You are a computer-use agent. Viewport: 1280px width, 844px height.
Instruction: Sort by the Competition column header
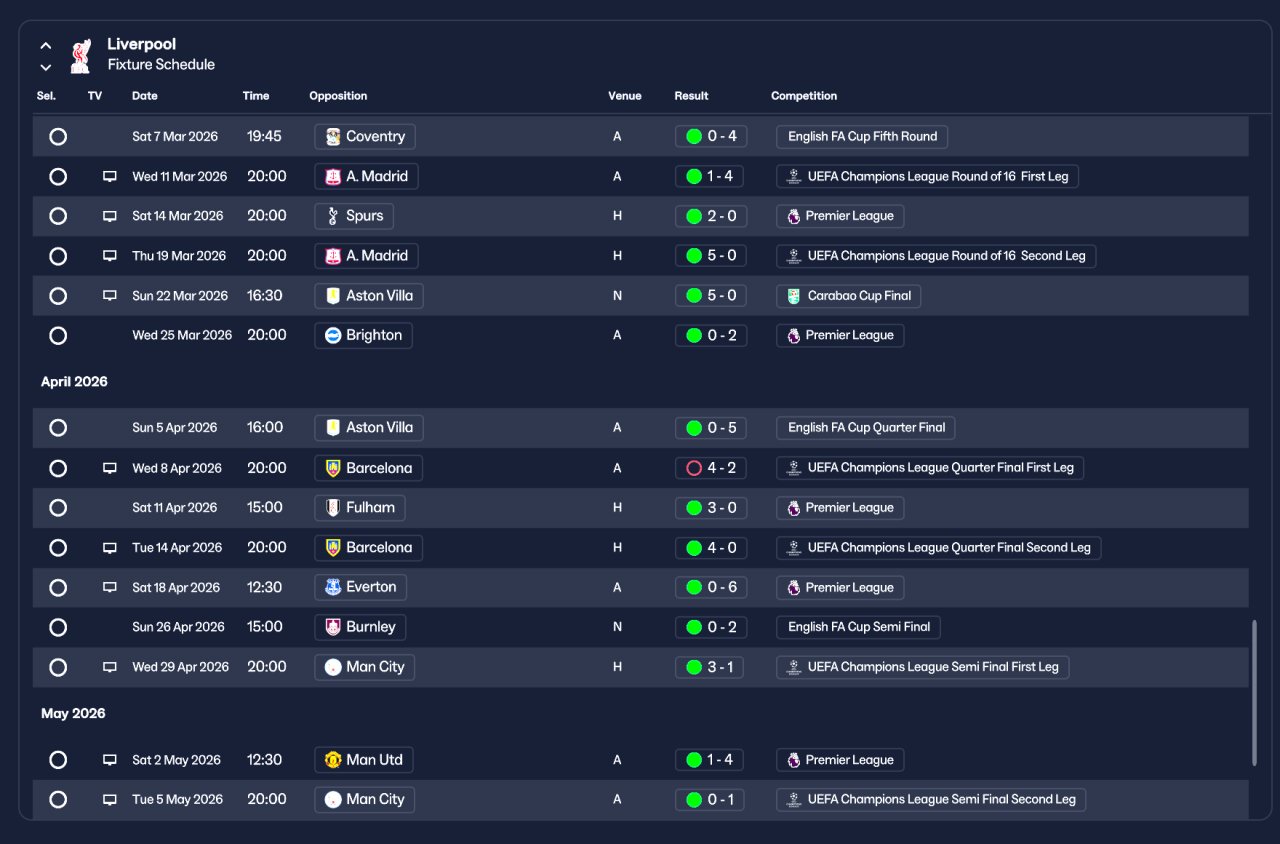coord(804,96)
